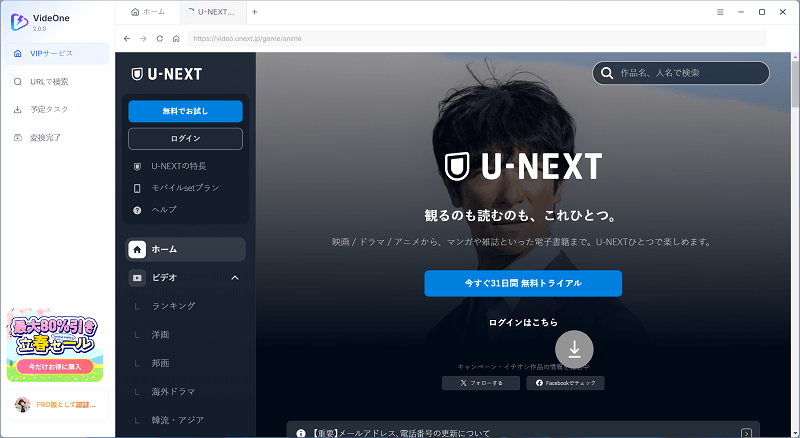Open the 邦画 category

(x=160, y=363)
